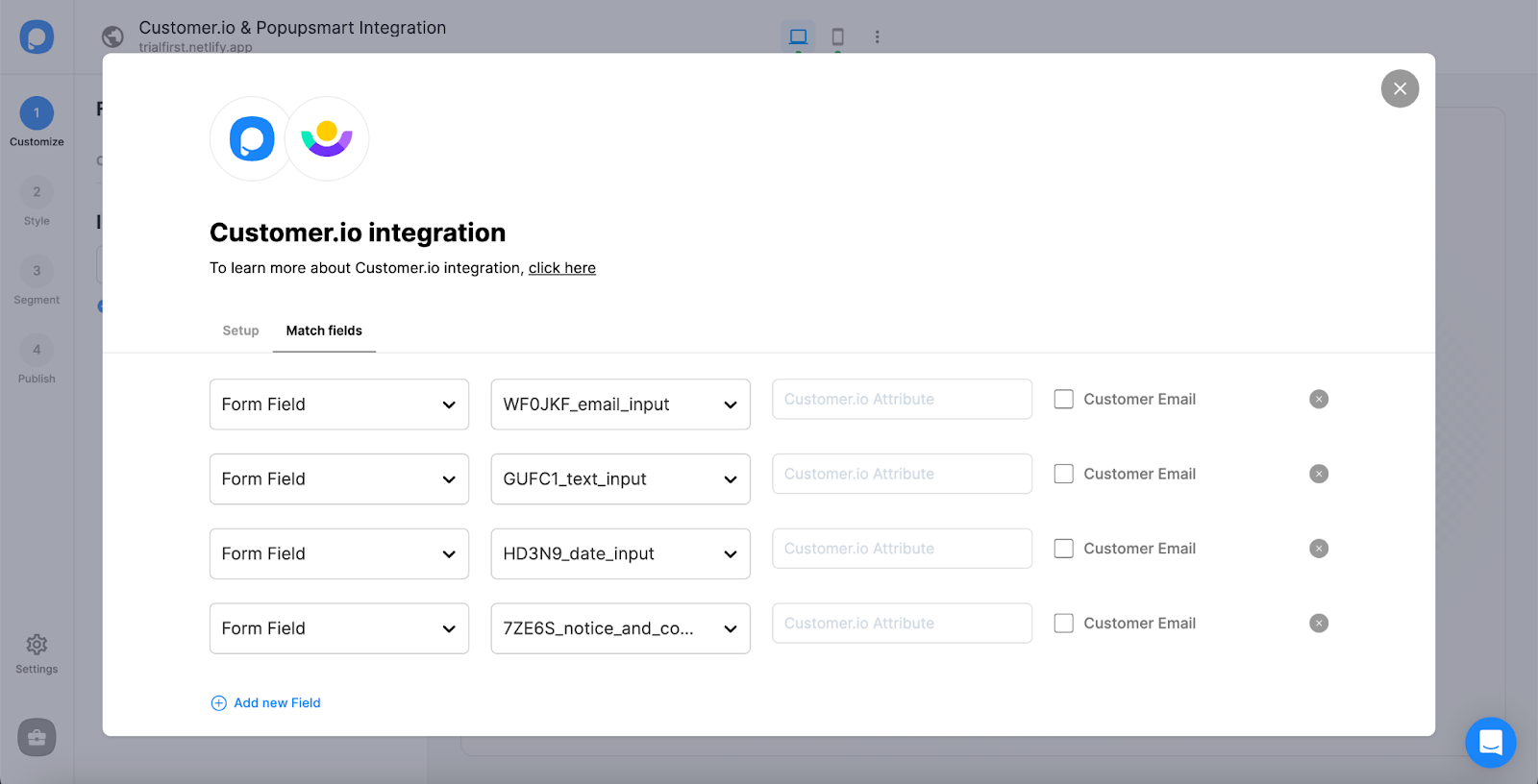Viewport: 1538px width, 784px height.
Task: Select the Match fields tab
Action: coord(324,331)
